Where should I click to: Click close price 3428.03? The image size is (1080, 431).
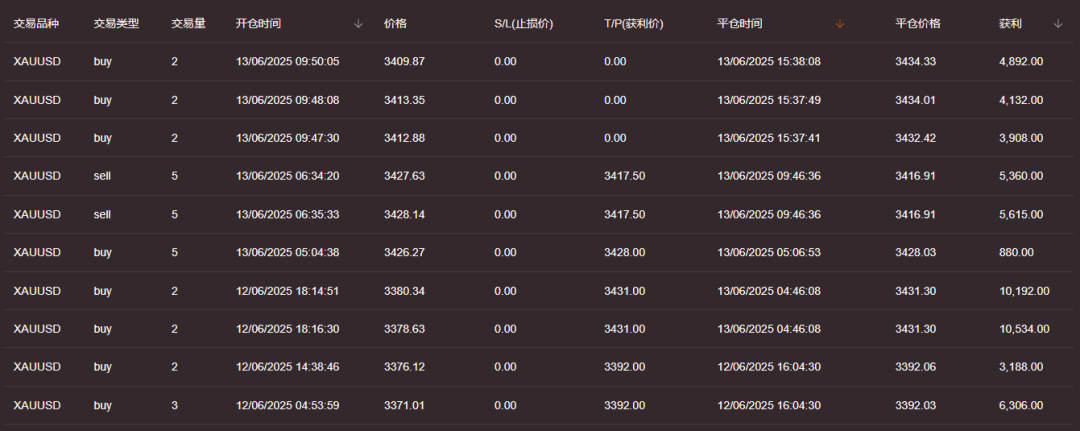point(915,252)
